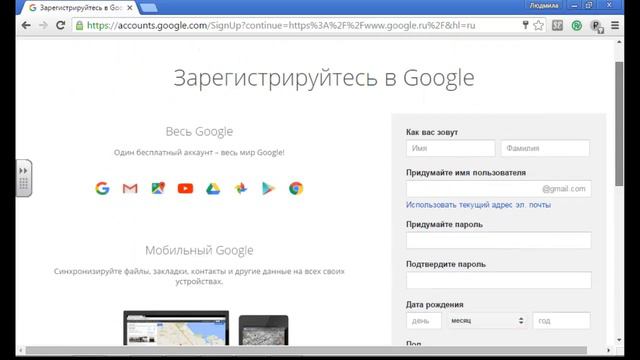This screenshot has height=360, width=640.
Task: Click the Подтвердите пароль field
Action: pos(498,280)
